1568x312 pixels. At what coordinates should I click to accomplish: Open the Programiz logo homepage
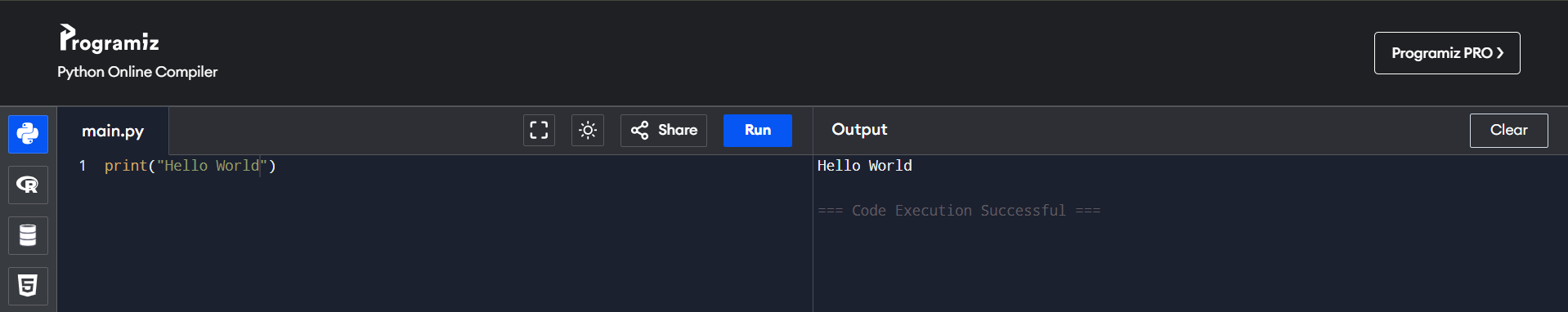click(109, 38)
